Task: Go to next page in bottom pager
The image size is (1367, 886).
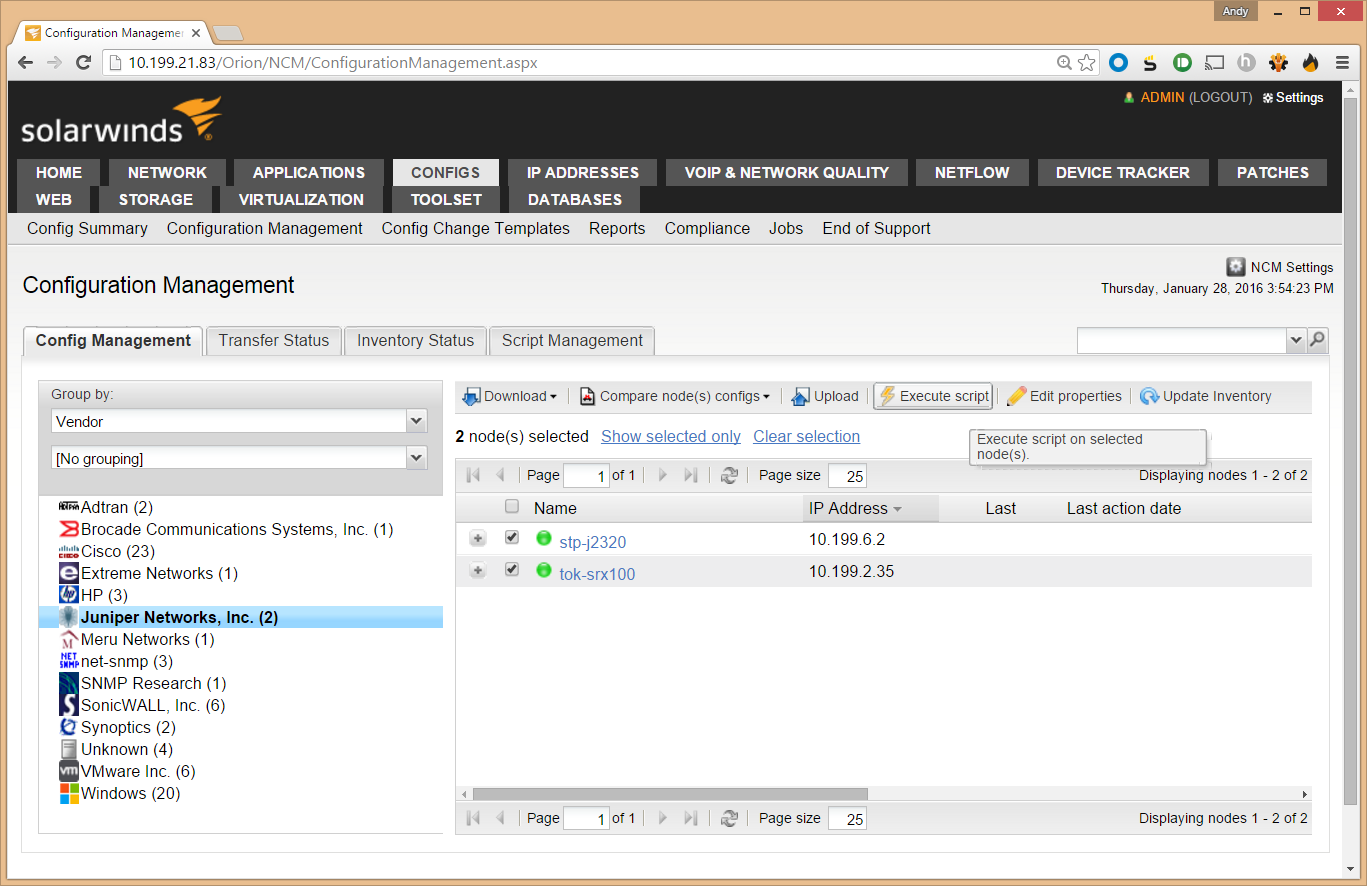Action: (x=662, y=818)
